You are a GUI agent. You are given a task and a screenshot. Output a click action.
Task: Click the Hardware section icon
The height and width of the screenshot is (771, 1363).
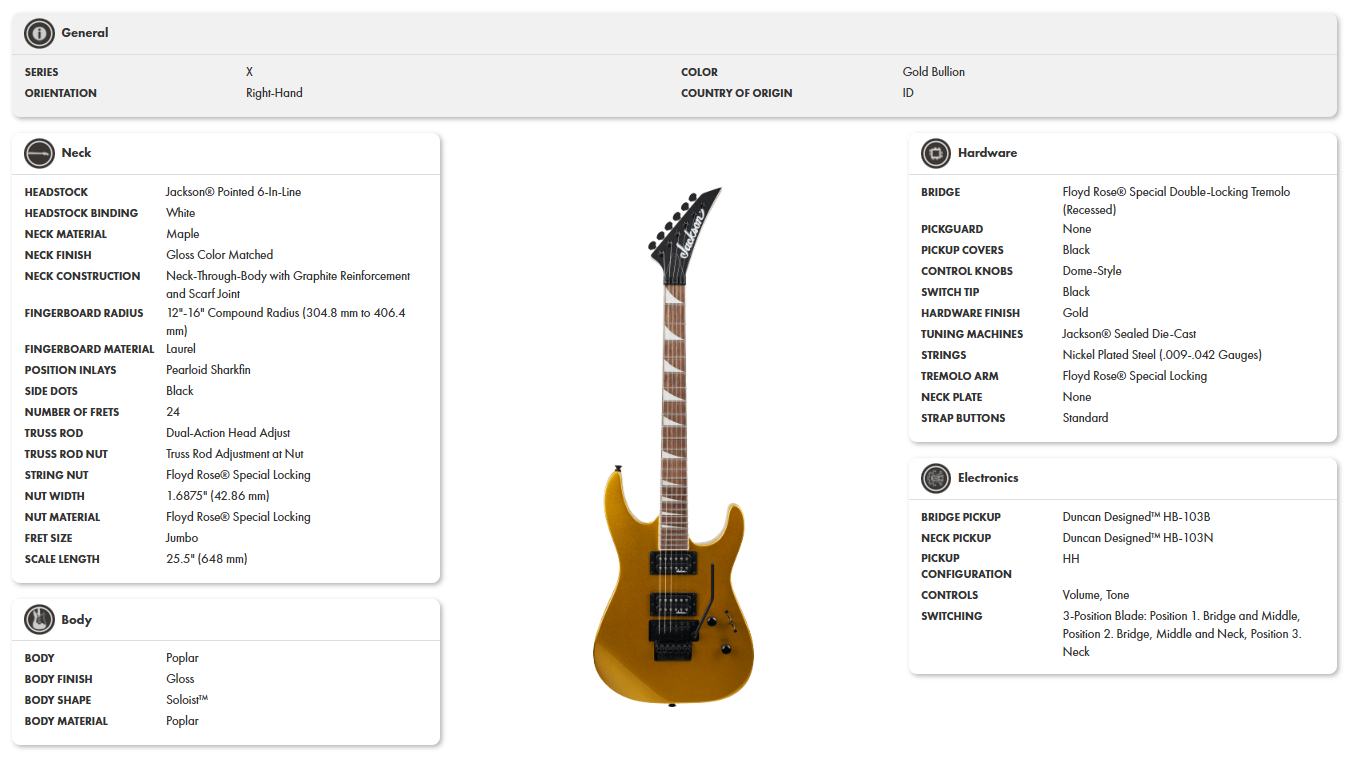[x=936, y=153]
